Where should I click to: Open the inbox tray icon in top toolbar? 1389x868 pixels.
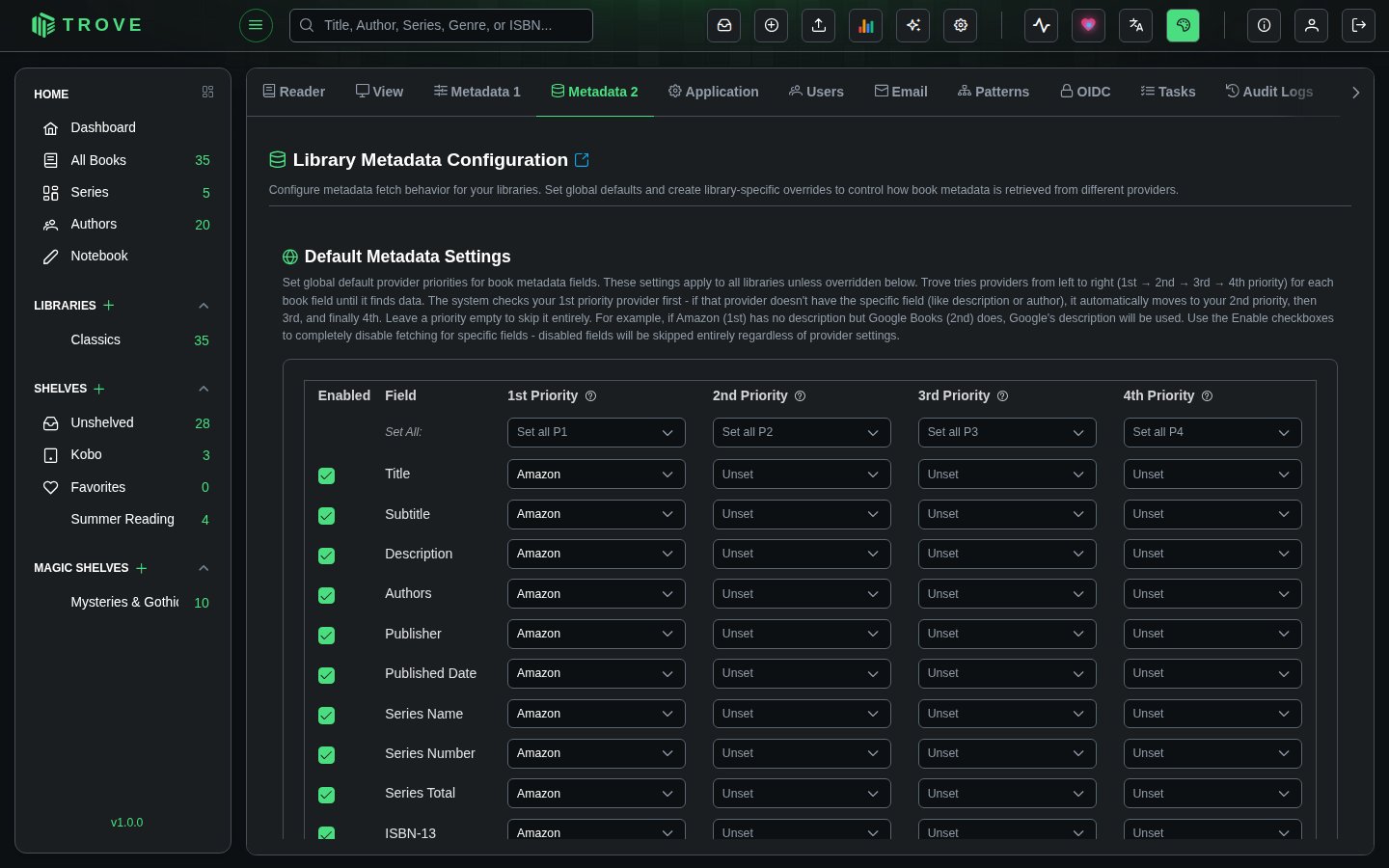[724, 25]
